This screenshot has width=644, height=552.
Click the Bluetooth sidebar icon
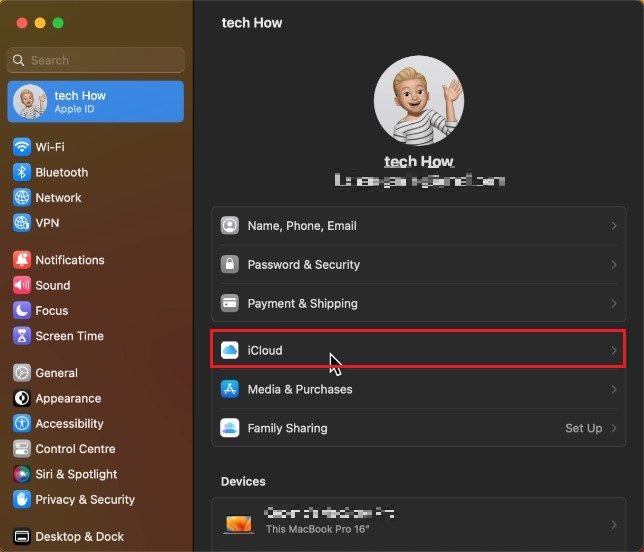click(22, 172)
